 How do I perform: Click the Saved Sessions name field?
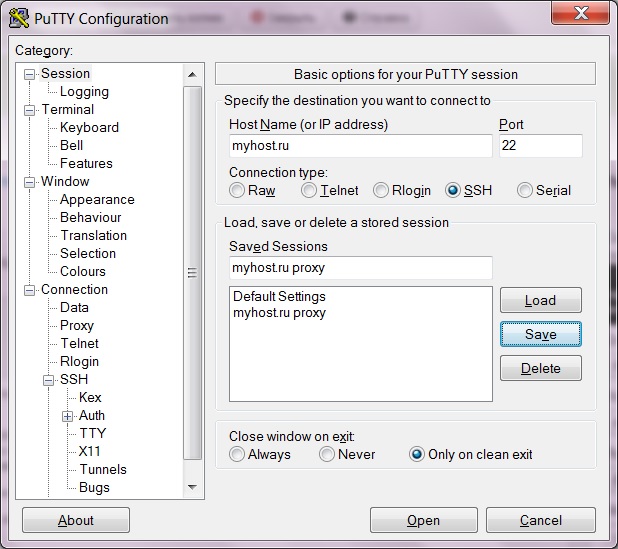point(360,268)
